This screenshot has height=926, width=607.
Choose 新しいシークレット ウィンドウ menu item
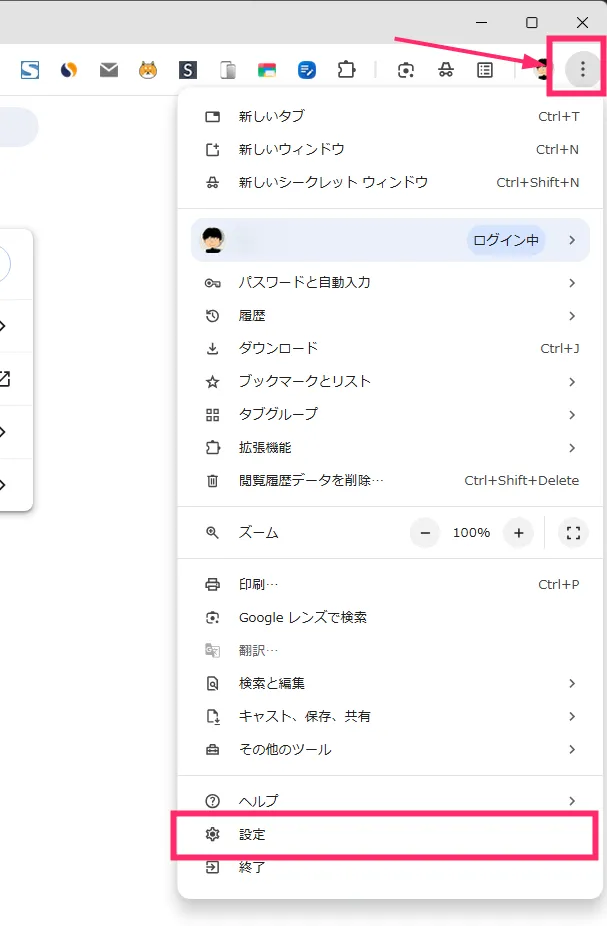click(x=390, y=182)
